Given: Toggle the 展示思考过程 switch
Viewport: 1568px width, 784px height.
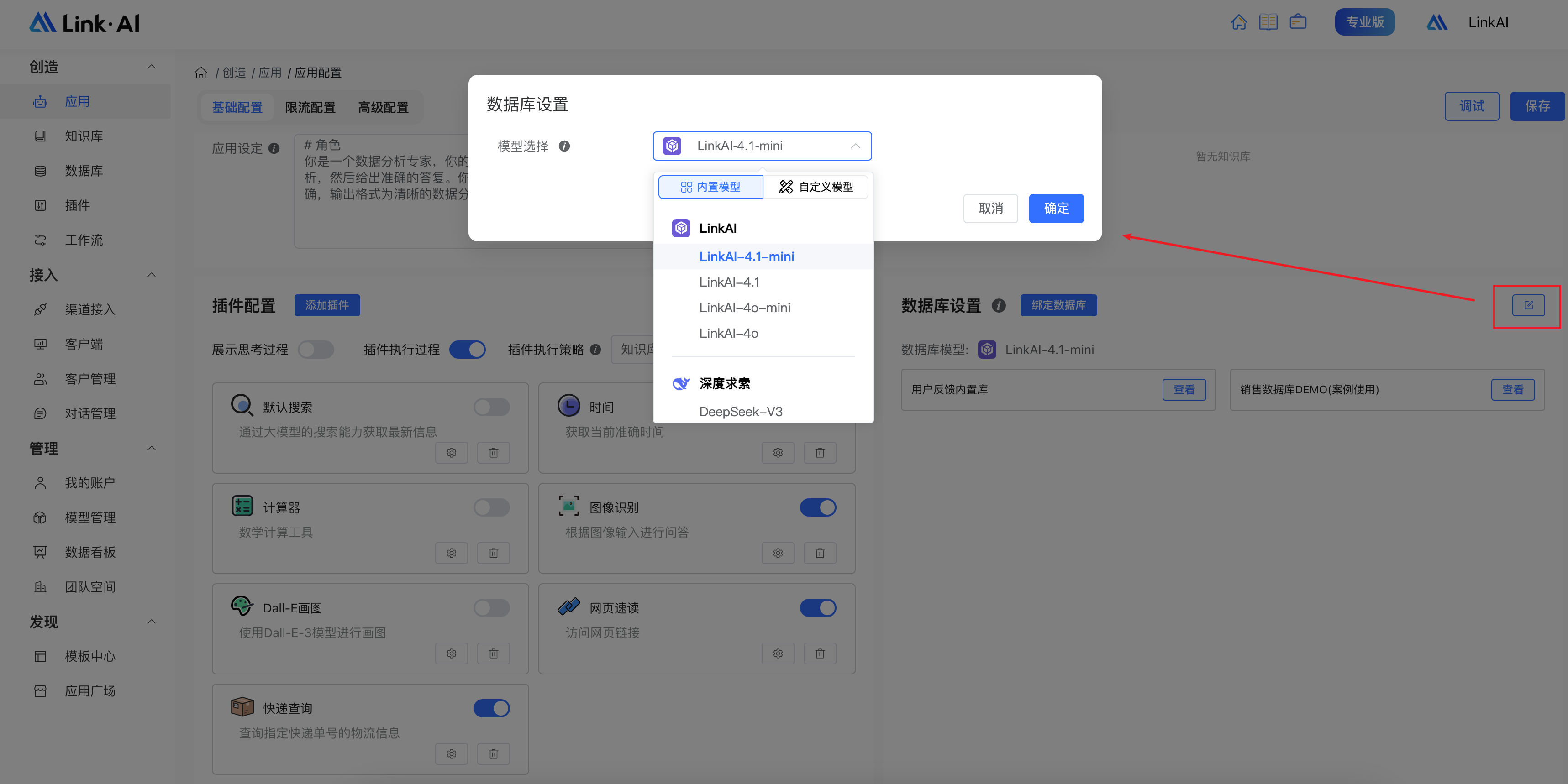Looking at the screenshot, I should pos(316,350).
